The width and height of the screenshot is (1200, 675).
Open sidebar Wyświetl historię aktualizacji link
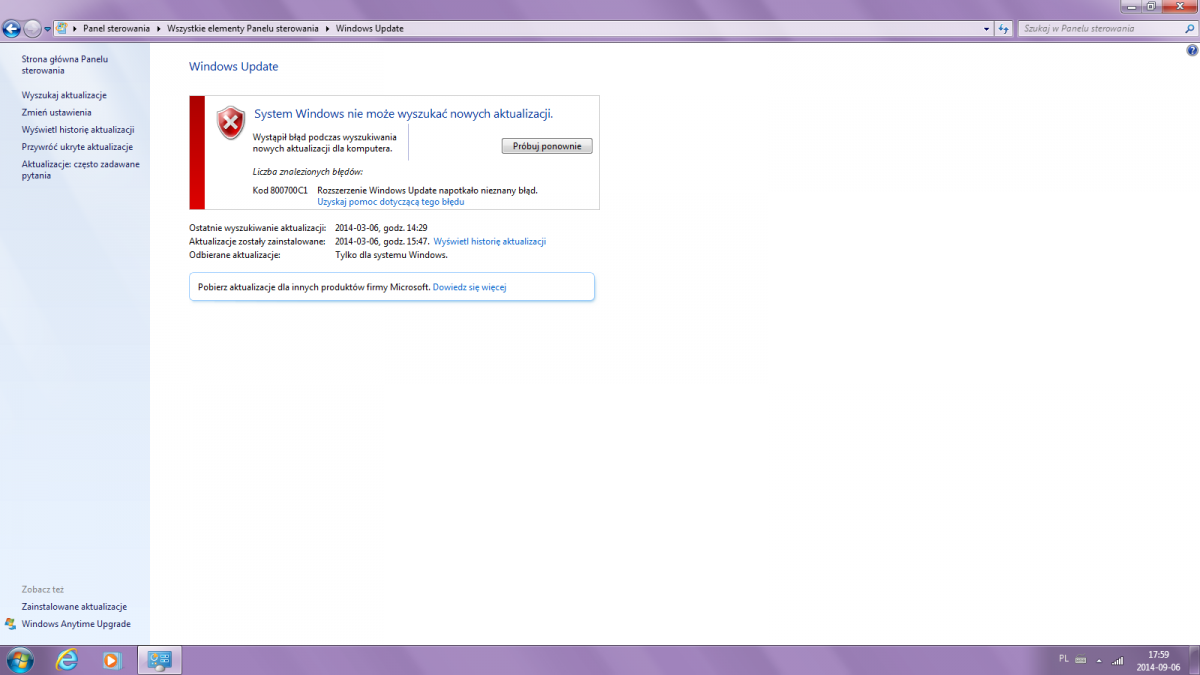click(78, 129)
